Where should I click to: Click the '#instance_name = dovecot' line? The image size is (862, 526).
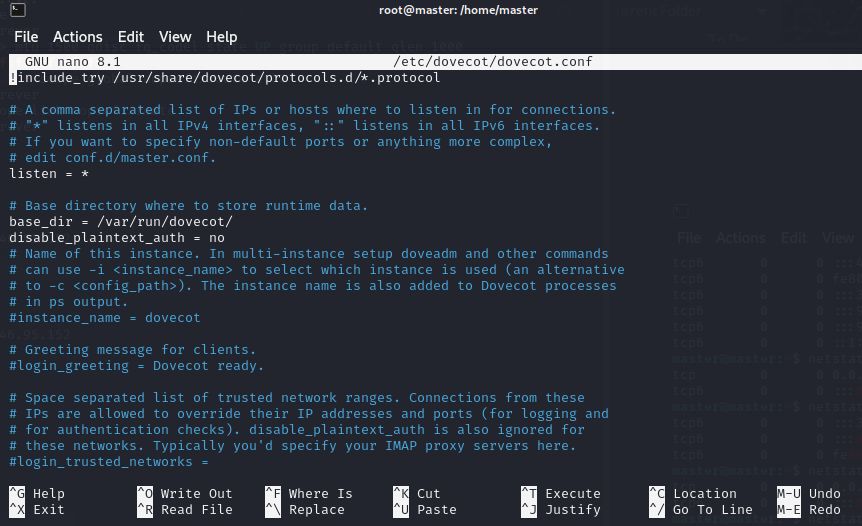105,318
